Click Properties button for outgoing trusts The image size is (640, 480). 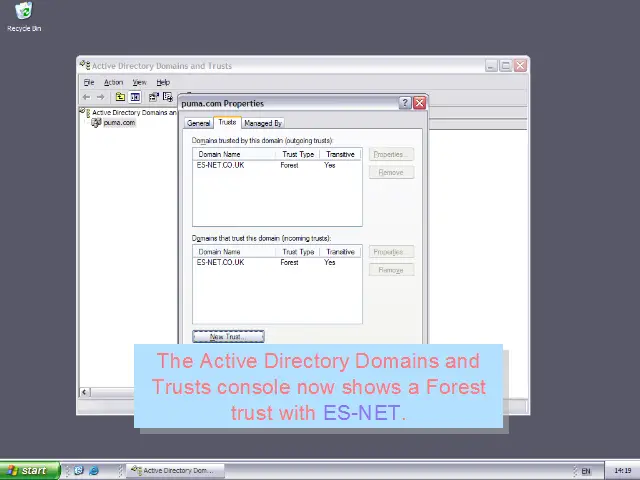click(391, 154)
